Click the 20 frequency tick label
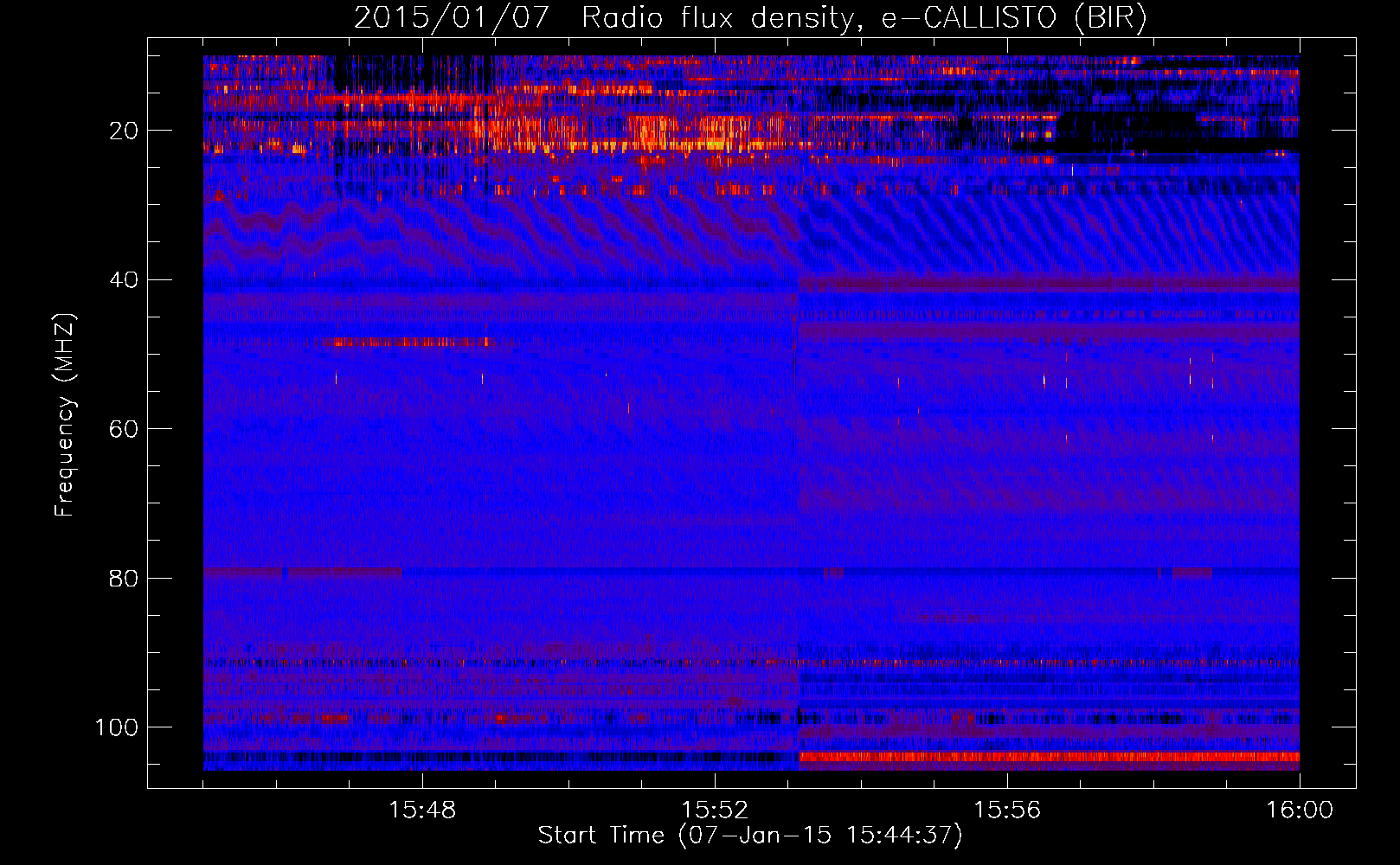Image resolution: width=1400 pixels, height=865 pixels. (124, 131)
